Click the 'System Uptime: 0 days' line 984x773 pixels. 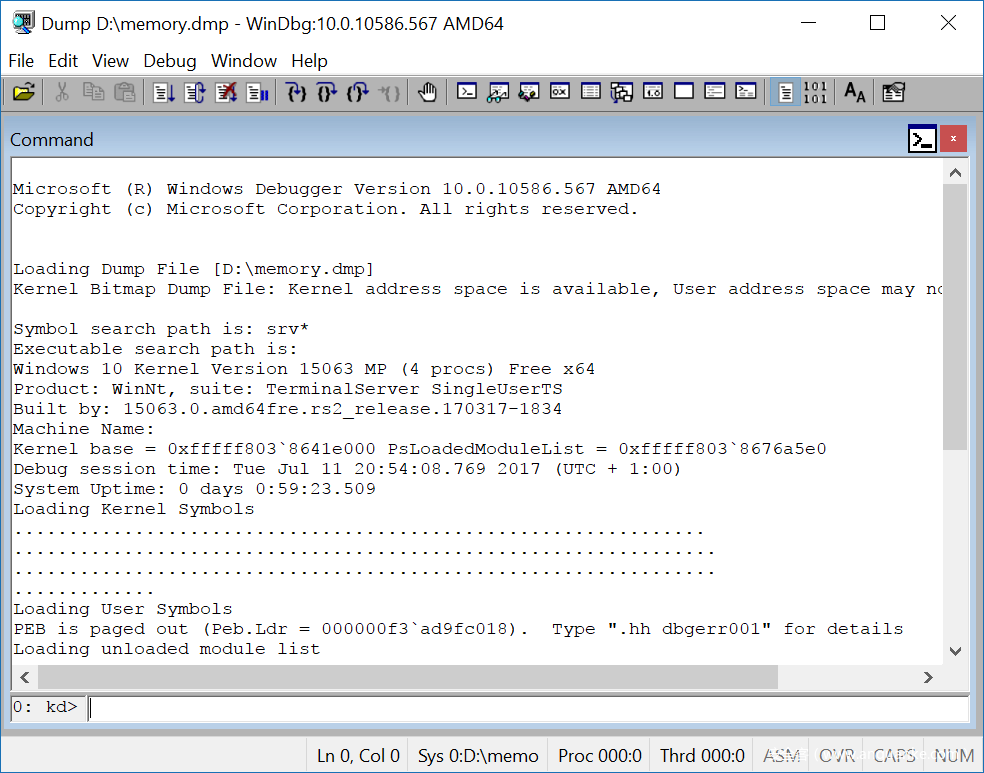[x=195, y=489]
